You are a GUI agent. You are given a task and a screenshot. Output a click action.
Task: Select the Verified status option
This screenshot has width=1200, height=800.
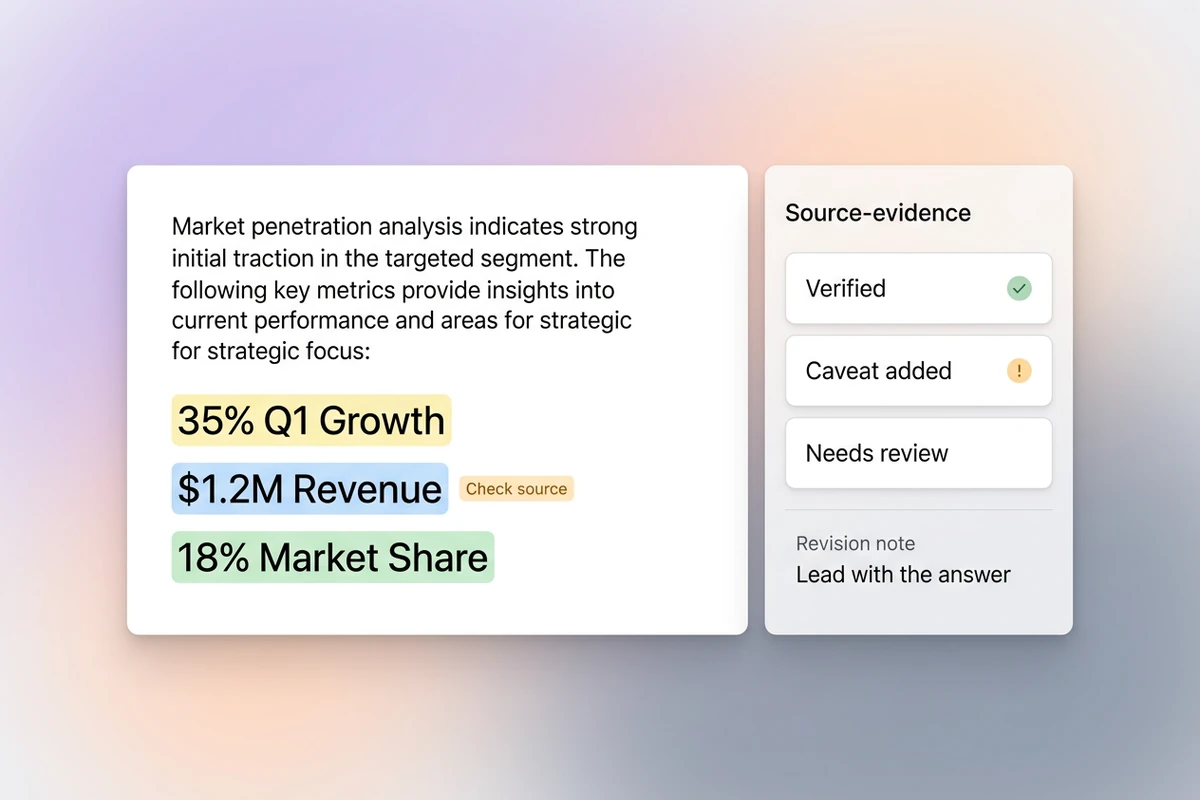[918, 289]
